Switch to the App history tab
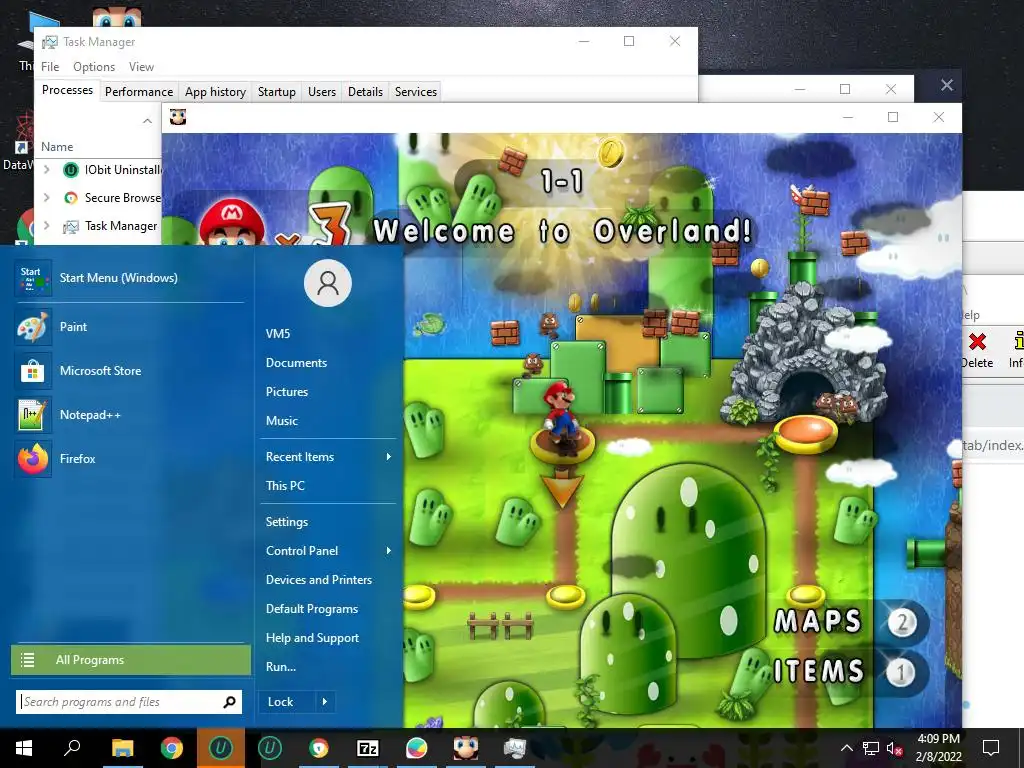Image resolution: width=1024 pixels, height=768 pixels. (x=216, y=91)
